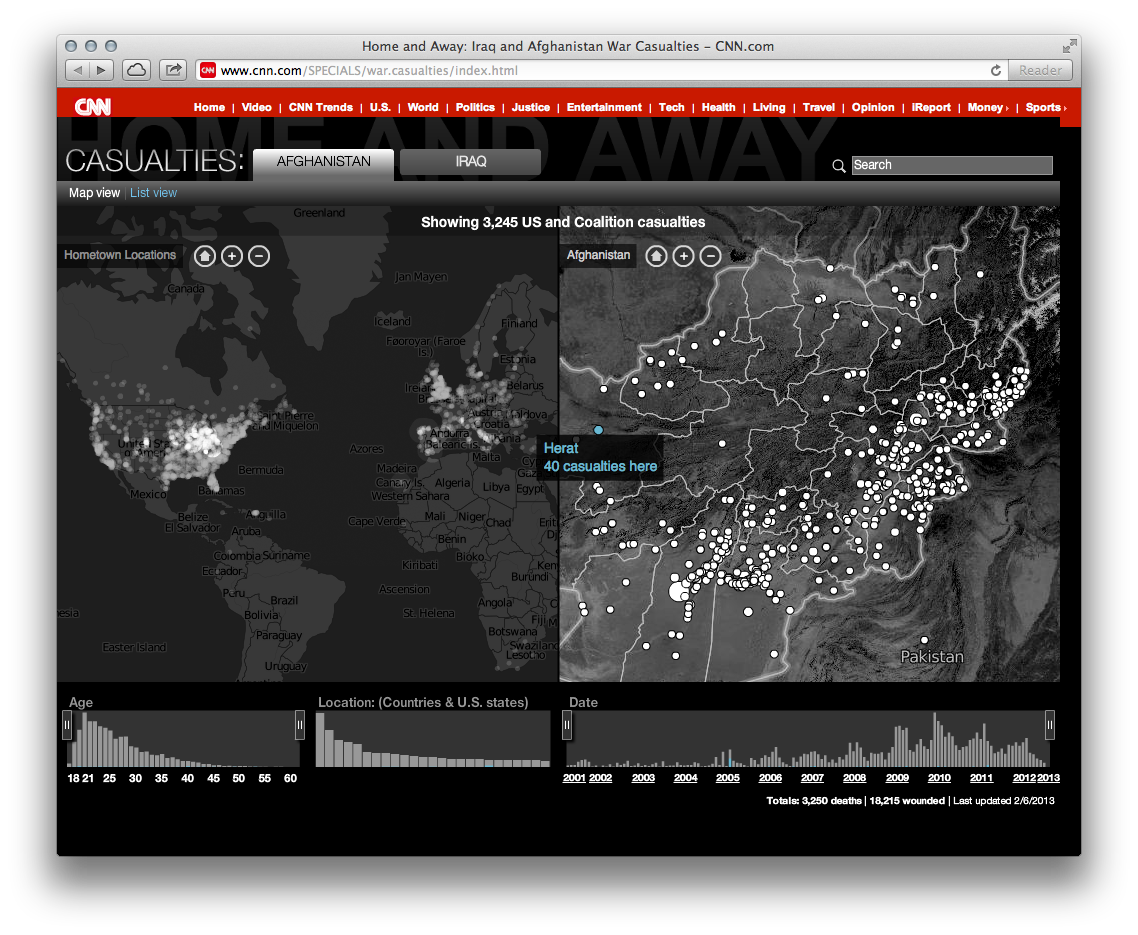
Task: Select the Herat casualty marker
Action: pyautogui.click(x=597, y=429)
